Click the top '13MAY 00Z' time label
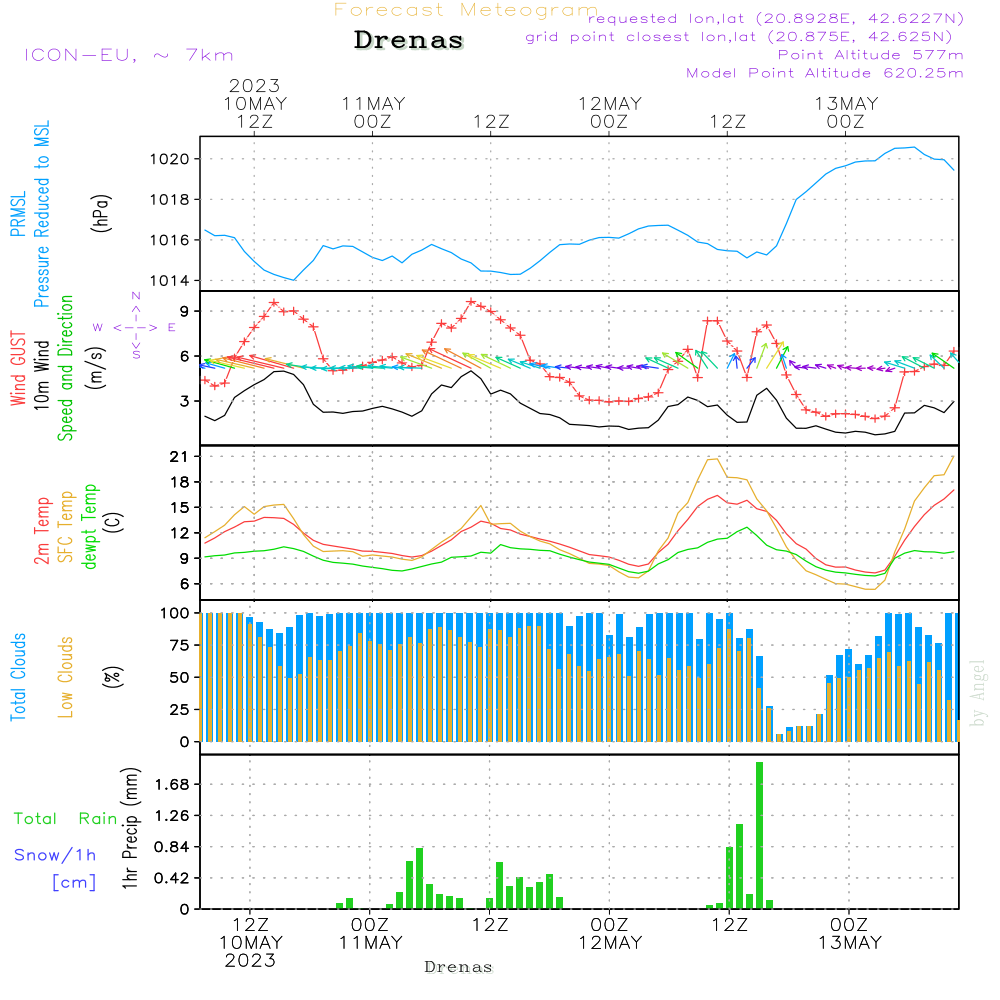The image size is (1000, 1000). tap(846, 112)
